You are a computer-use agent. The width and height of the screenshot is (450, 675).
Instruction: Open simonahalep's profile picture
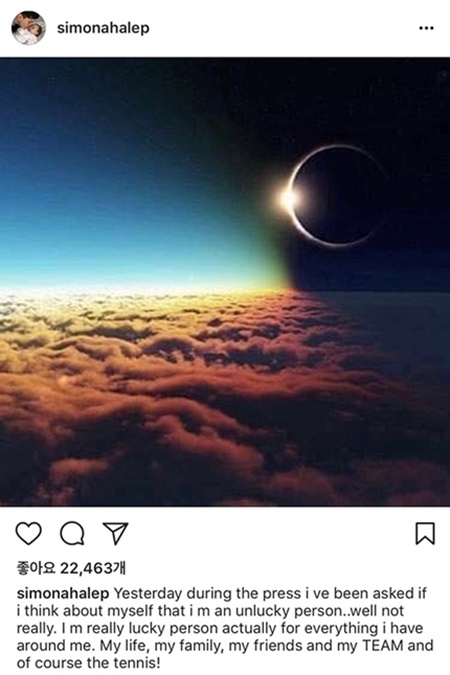tap(28, 28)
